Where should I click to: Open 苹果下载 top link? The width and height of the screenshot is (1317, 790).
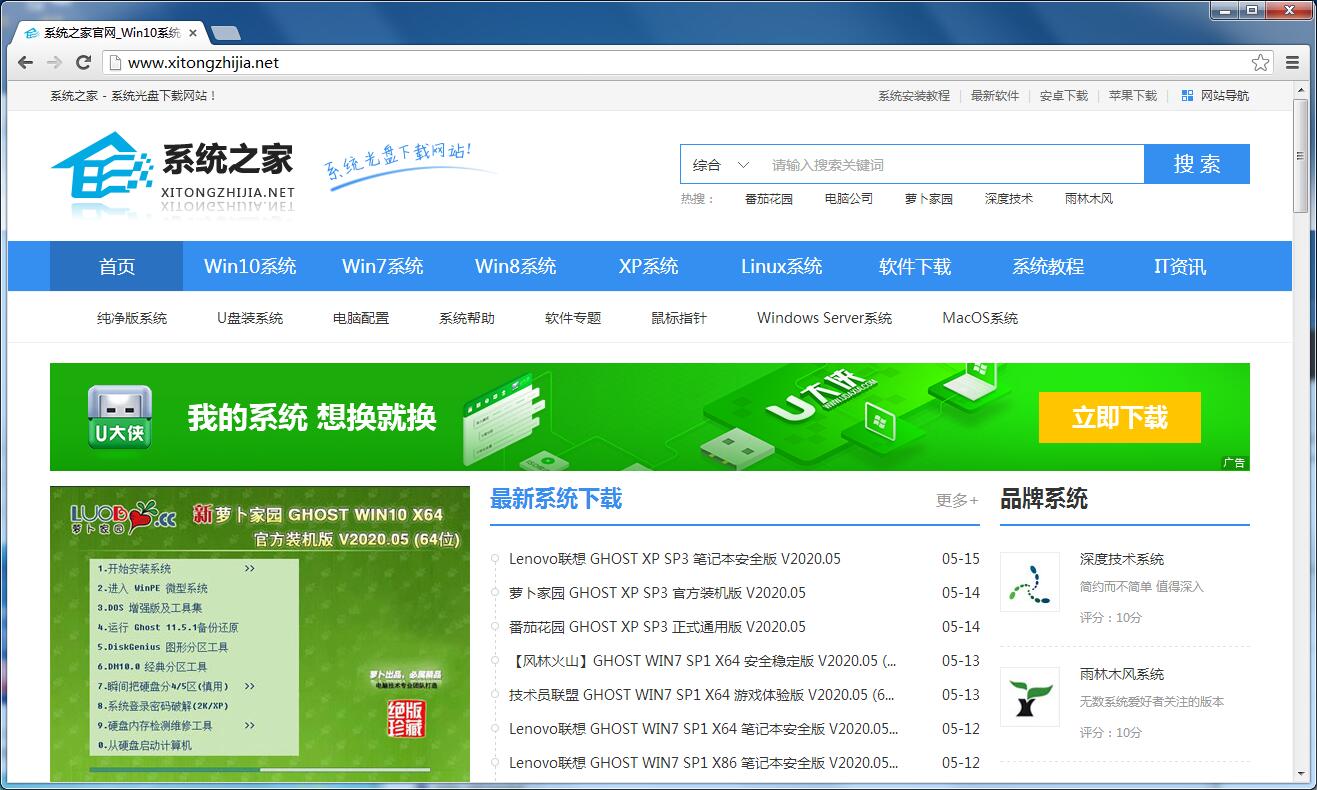point(1133,96)
